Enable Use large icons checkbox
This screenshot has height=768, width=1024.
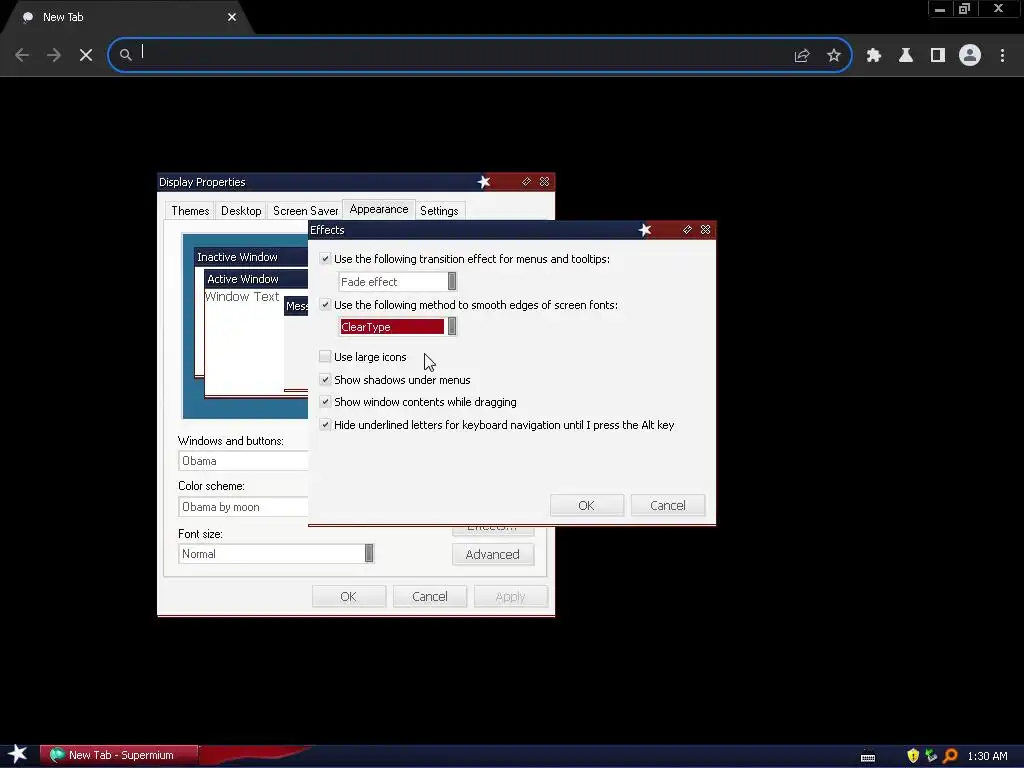[325, 356]
